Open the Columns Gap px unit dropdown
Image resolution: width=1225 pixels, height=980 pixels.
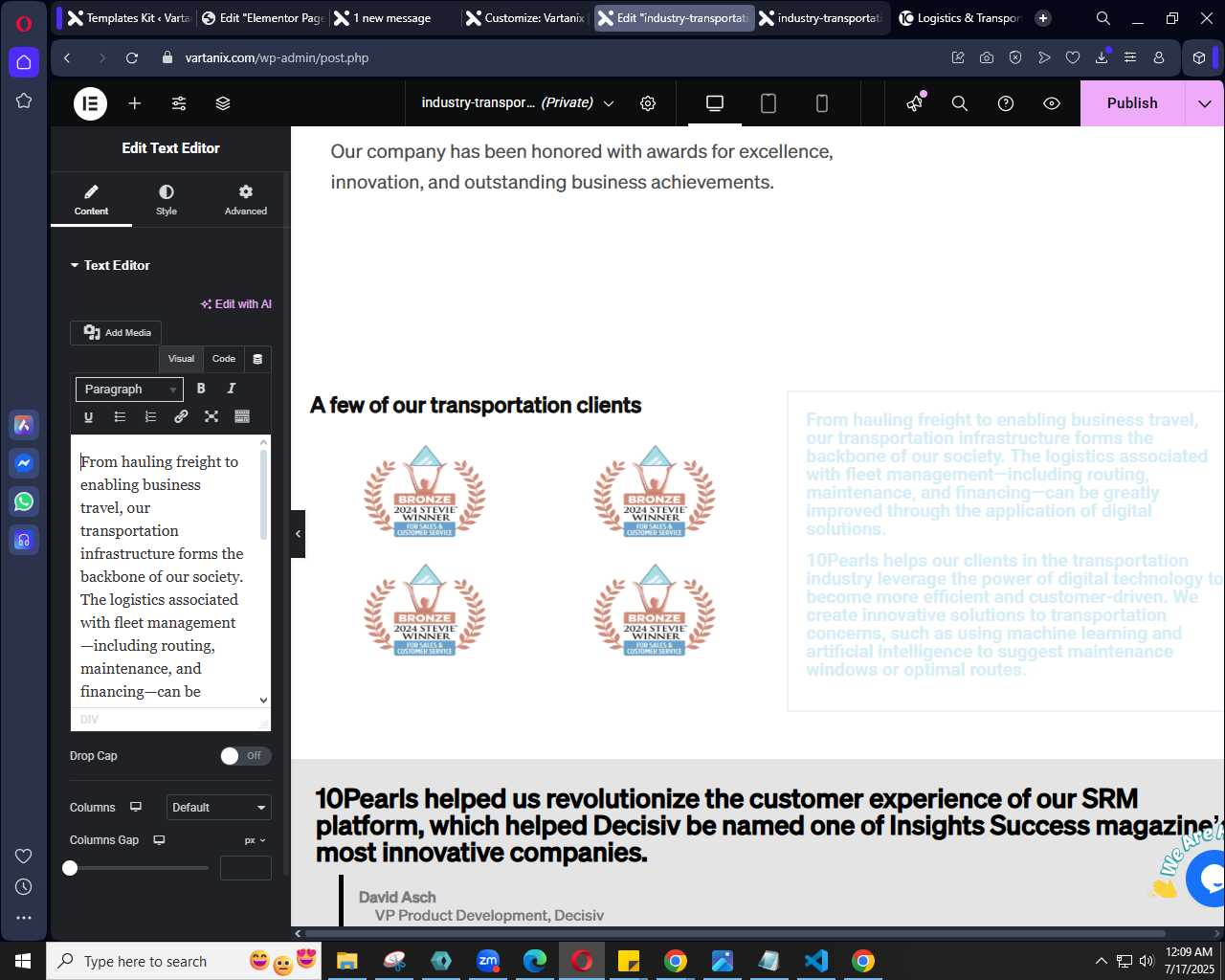(x=255, y=840)
